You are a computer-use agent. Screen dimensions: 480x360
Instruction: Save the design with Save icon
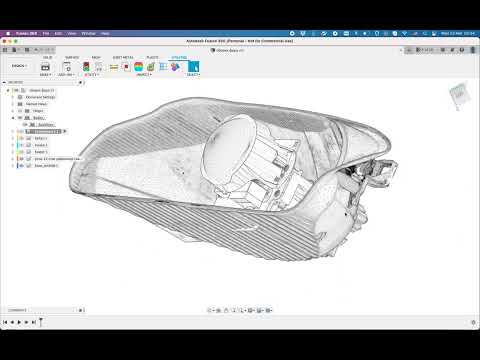click(27, 50)
